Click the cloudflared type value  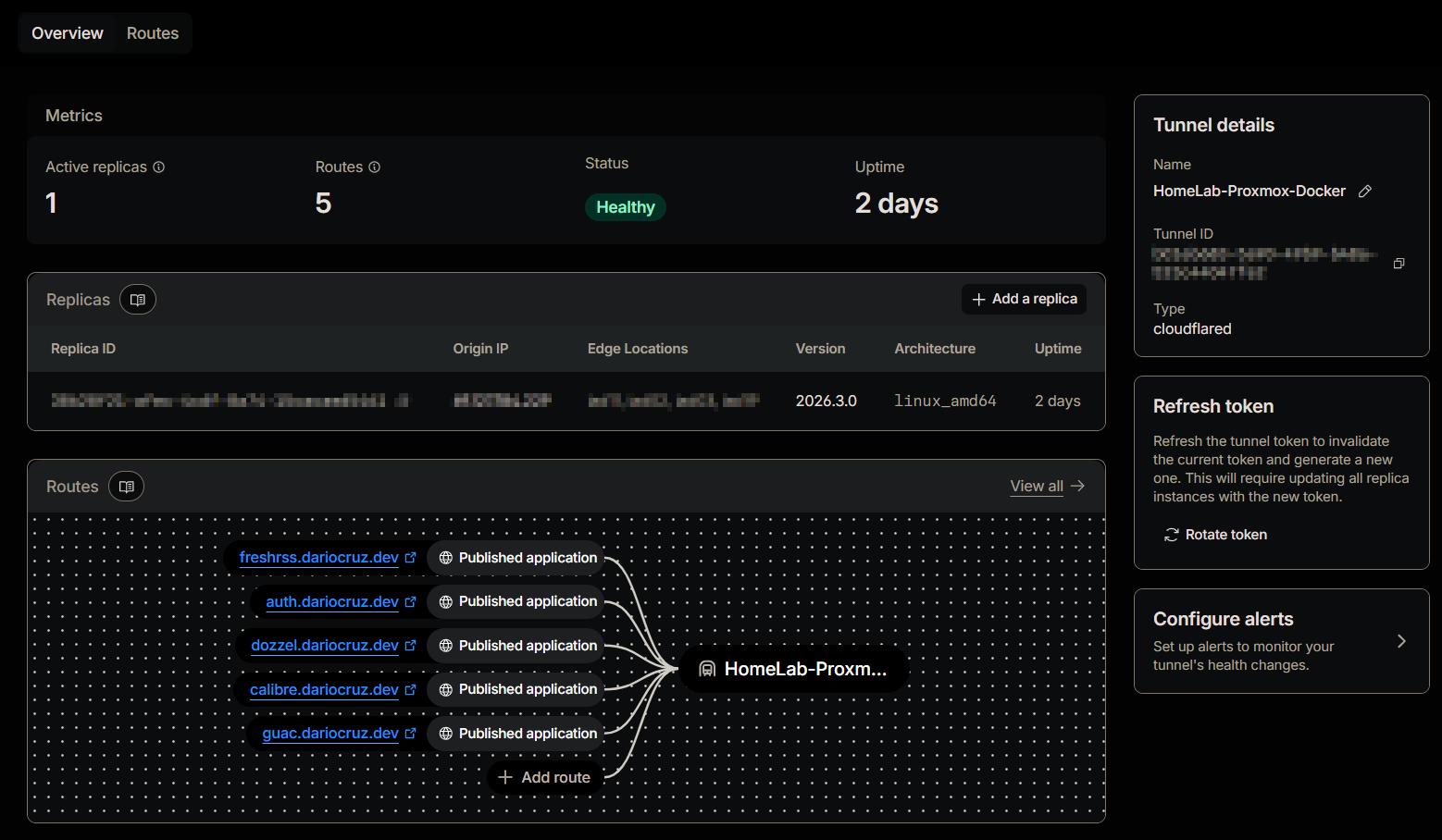coord(1192,329)
